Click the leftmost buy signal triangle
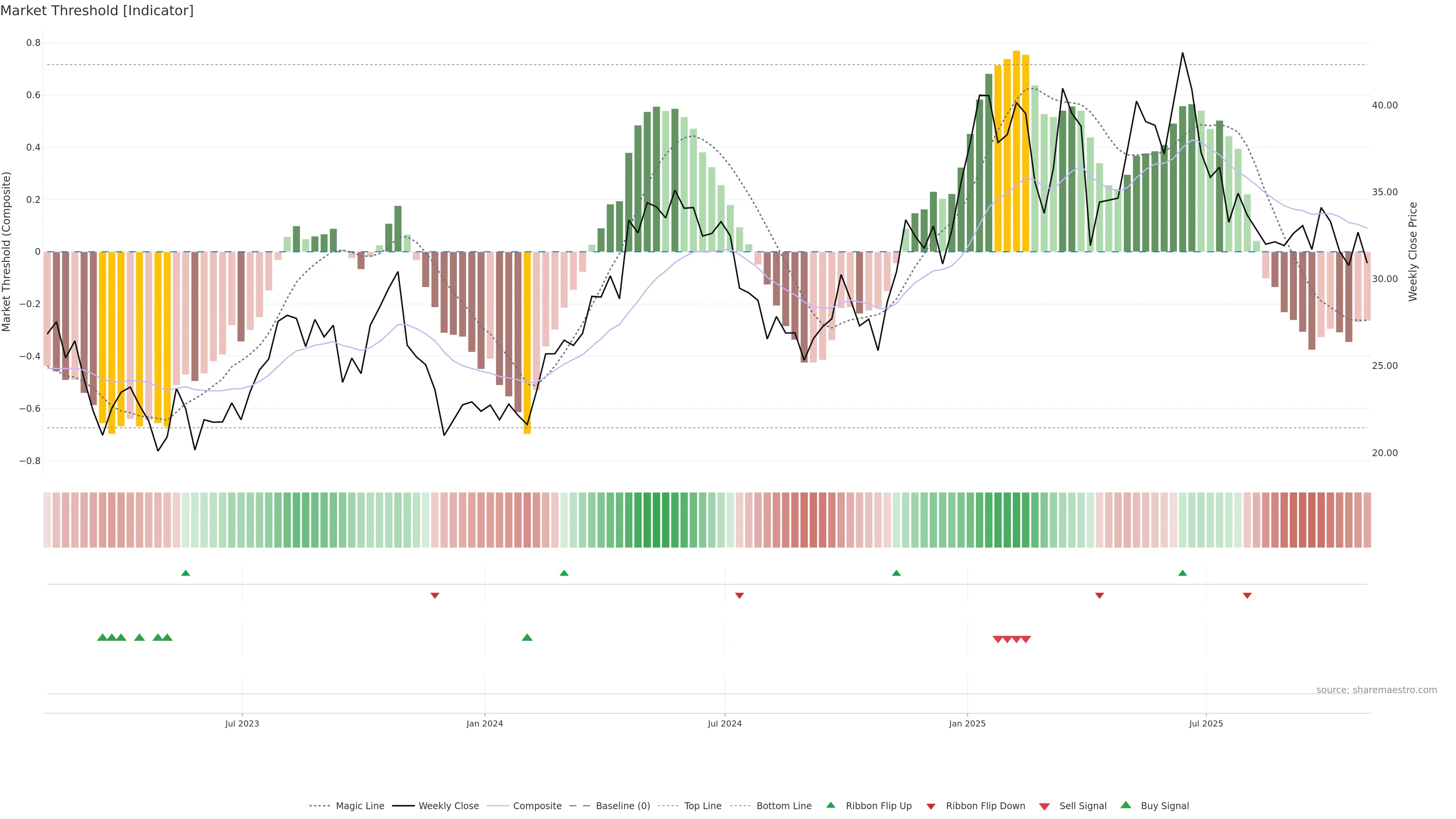The height and width of the screenshot is (819, 1456). pyautogui.click(x=102, y=637)
